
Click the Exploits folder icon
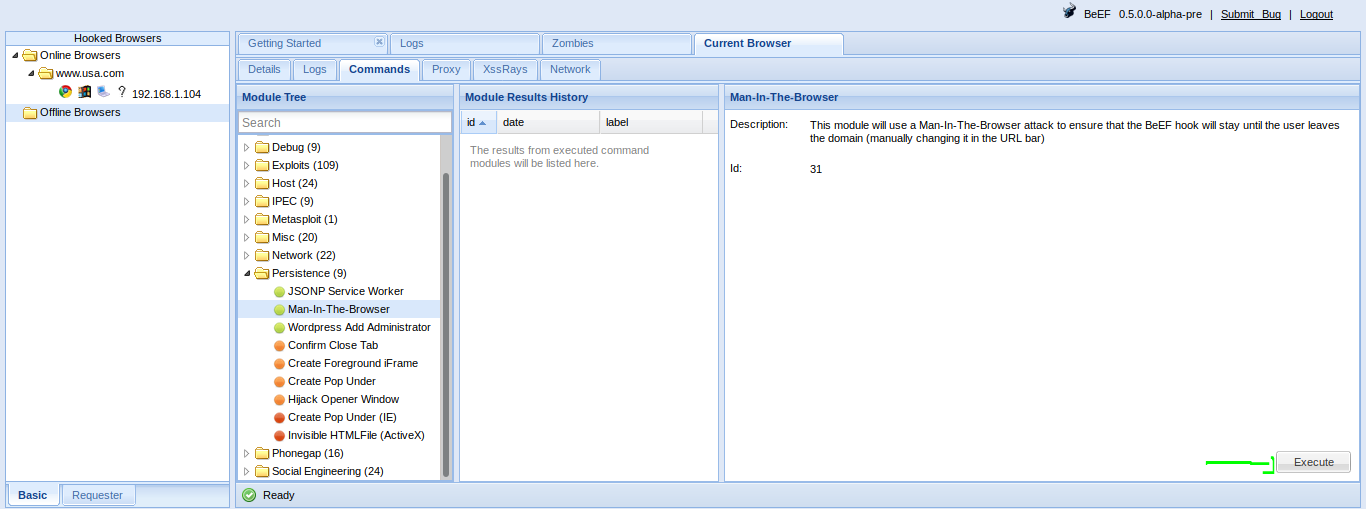262,165
